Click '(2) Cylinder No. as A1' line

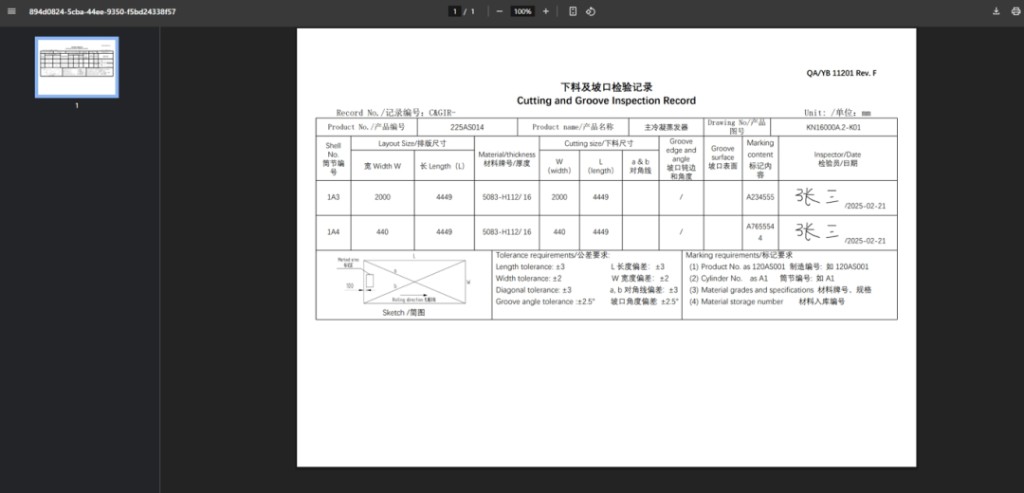click(x=761, y=278)
